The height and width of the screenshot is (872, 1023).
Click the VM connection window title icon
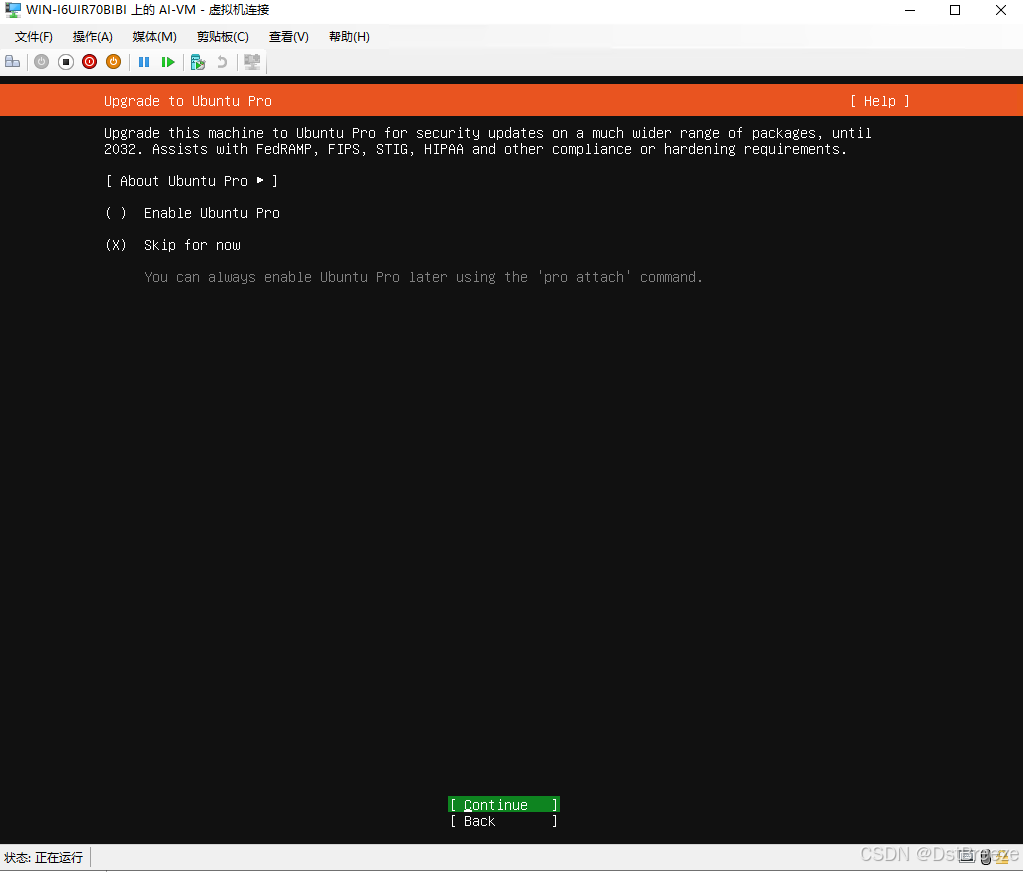click(12, 10)
